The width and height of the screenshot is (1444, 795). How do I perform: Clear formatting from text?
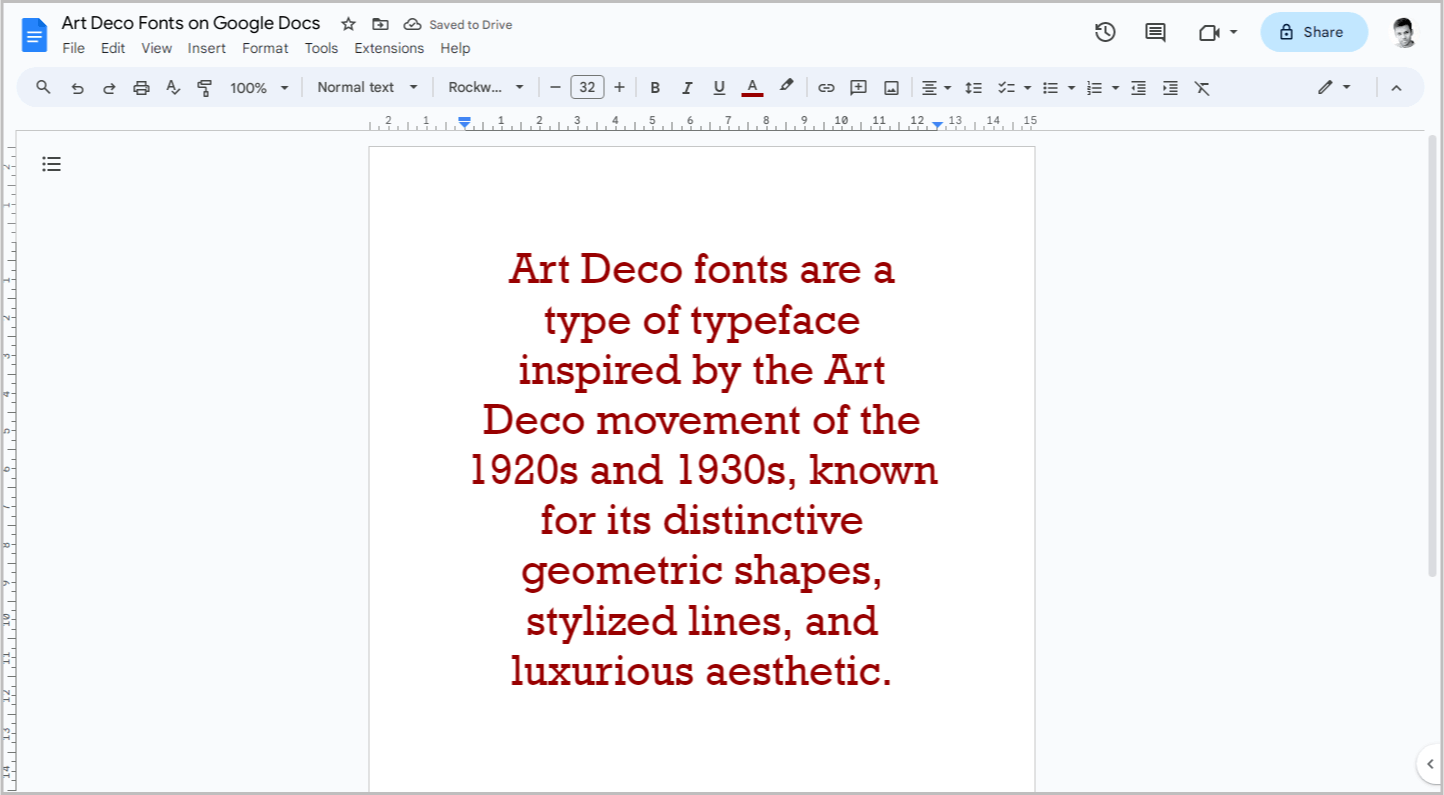[1202, 87]
